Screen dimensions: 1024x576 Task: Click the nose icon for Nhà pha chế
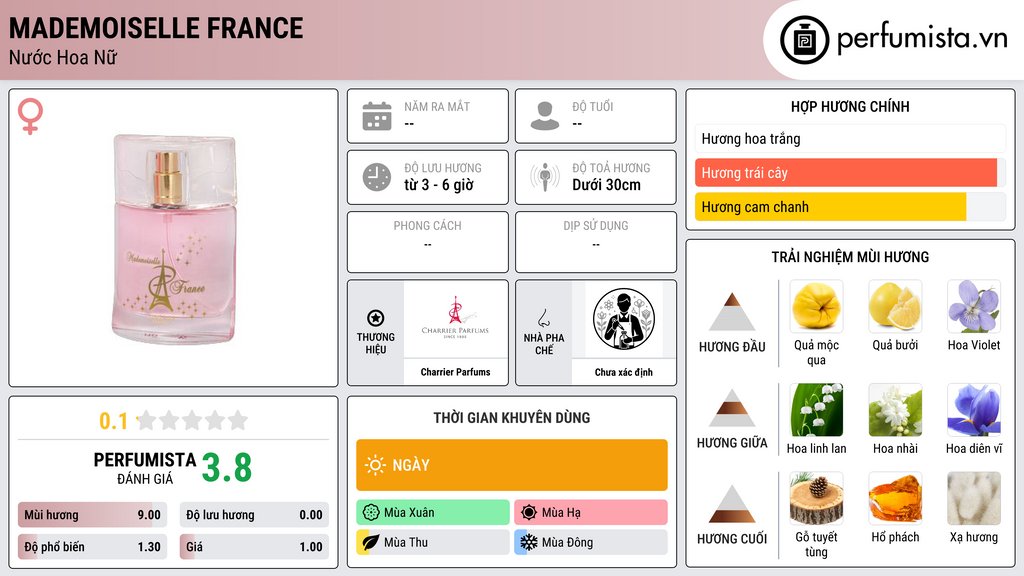point(543,318)
